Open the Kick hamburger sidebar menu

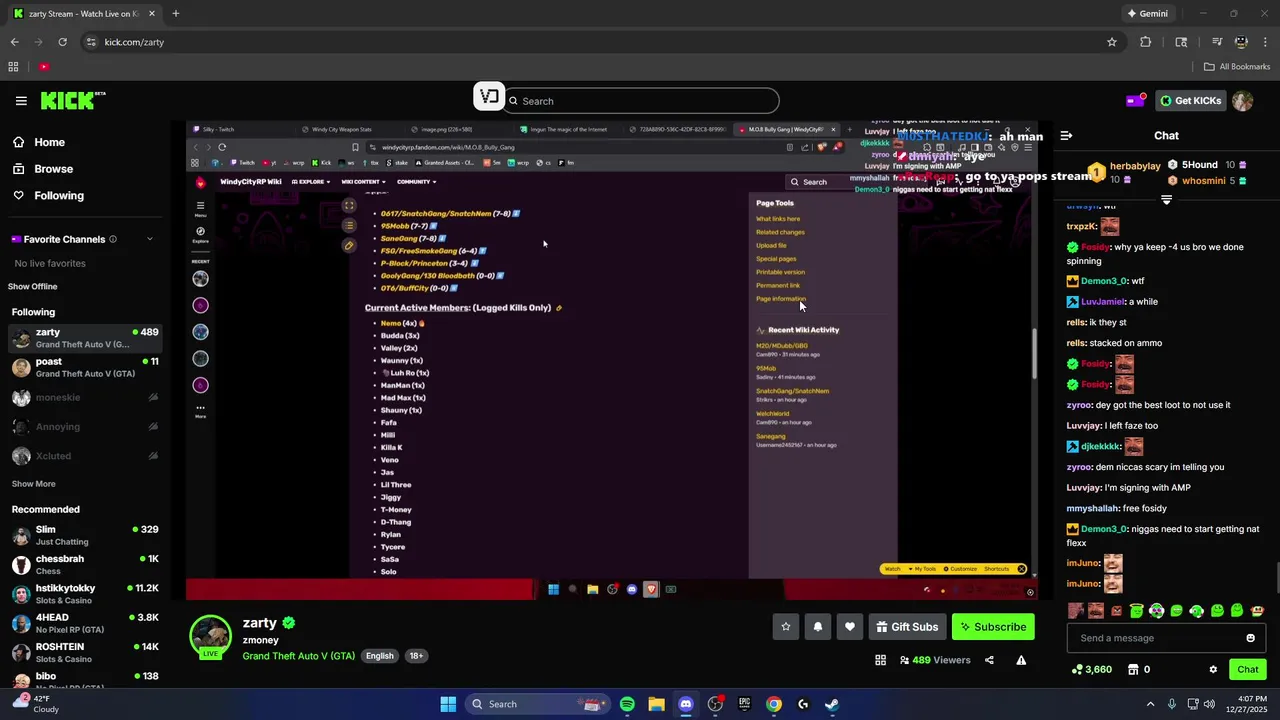tap(21, 101)
